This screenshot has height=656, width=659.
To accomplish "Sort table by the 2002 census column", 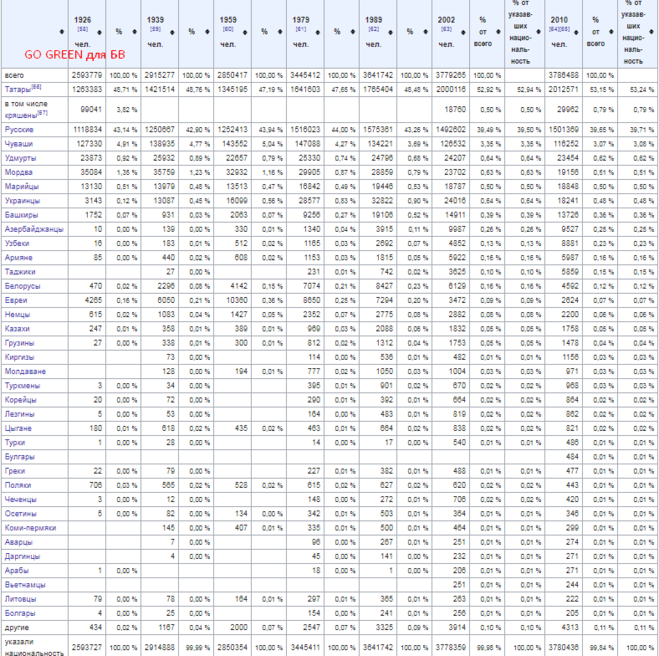I will (461, 31).
